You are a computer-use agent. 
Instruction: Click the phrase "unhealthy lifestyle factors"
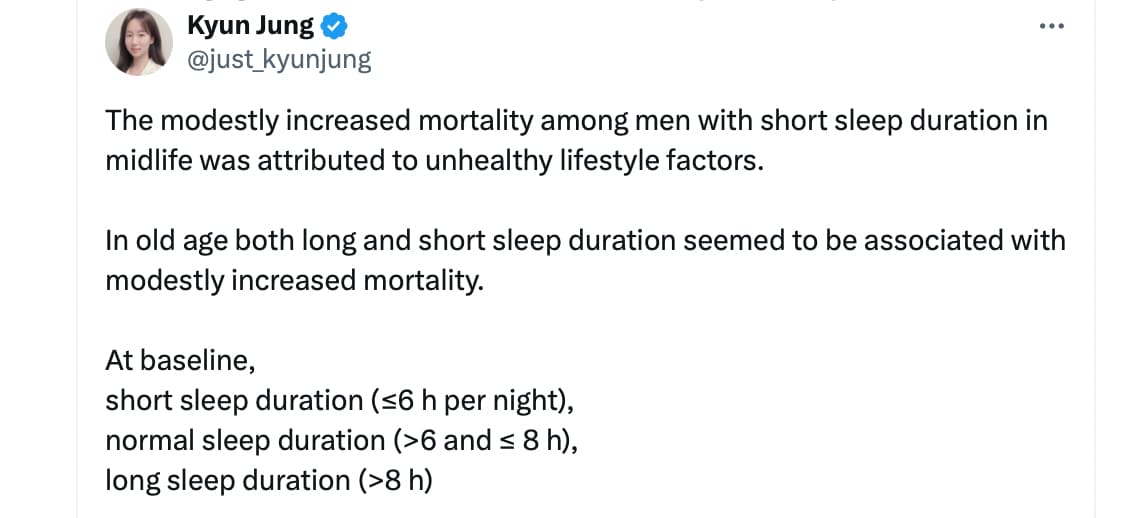coord(592,161)
